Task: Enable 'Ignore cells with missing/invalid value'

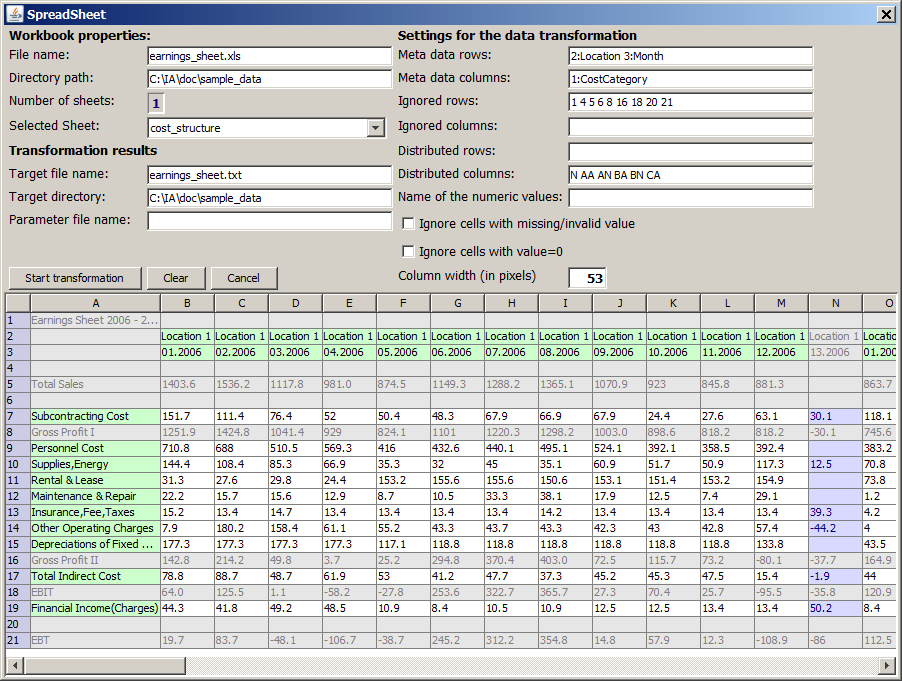Action: (x=407, y=224)
